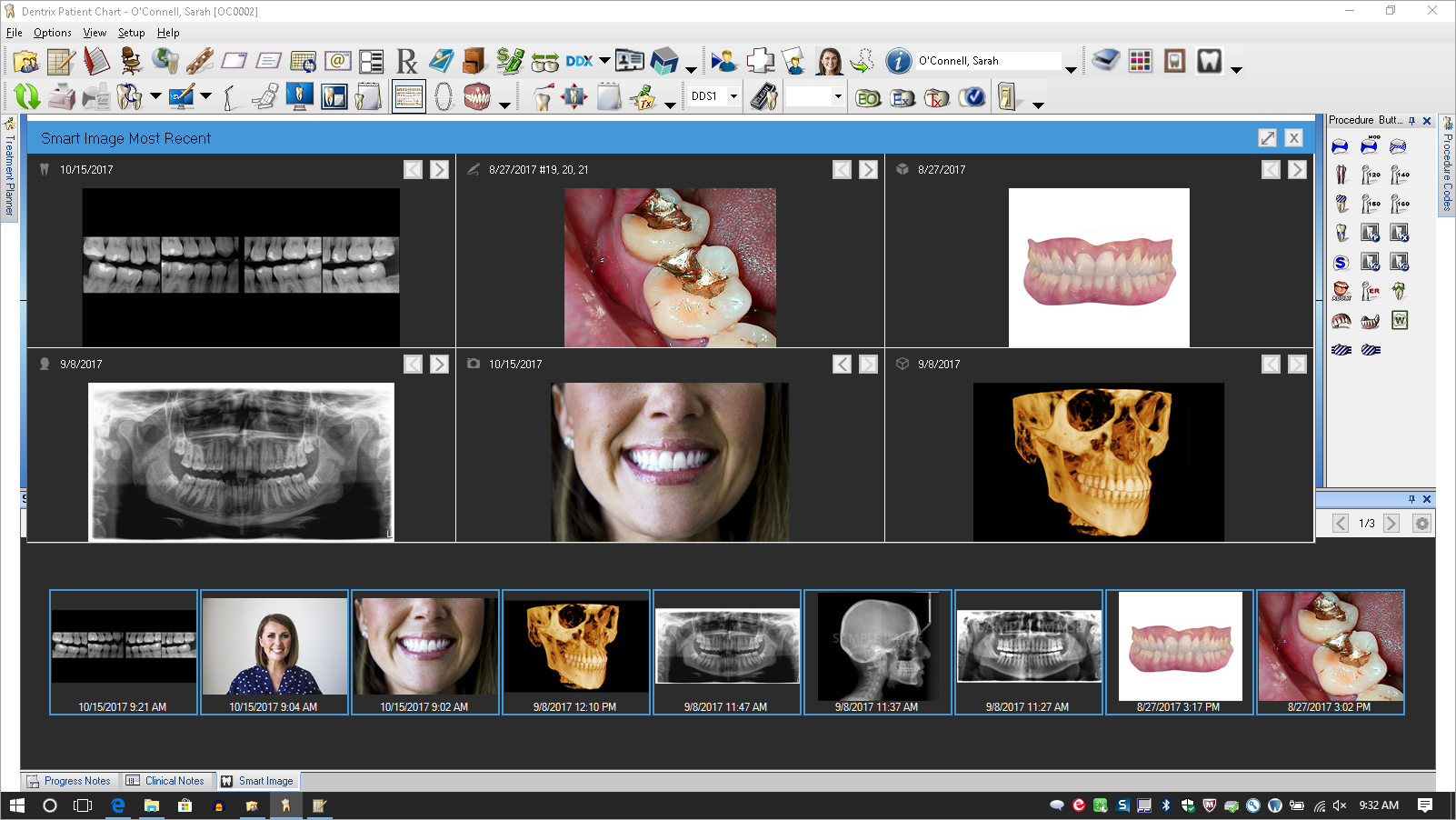Go to the next page of the 1/3 pager

[1392, 524]
